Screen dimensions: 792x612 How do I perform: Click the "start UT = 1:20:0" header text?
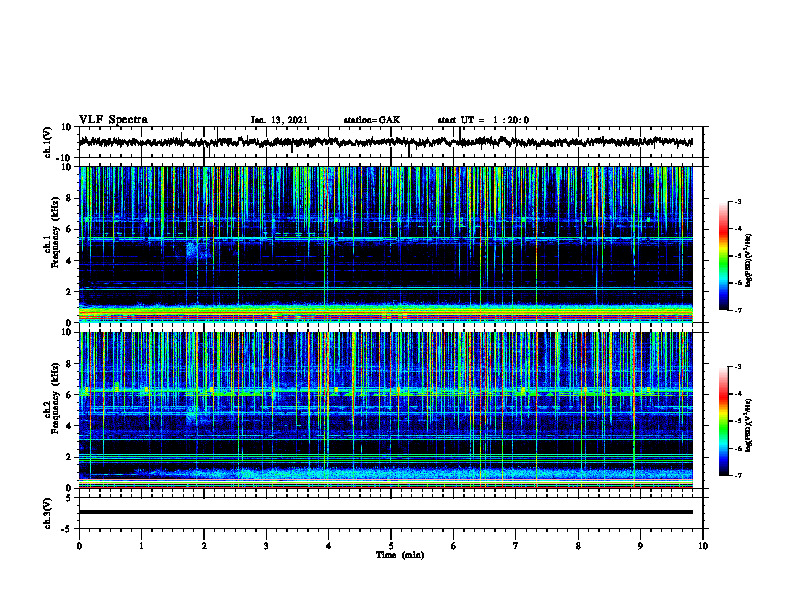(483, 120)
